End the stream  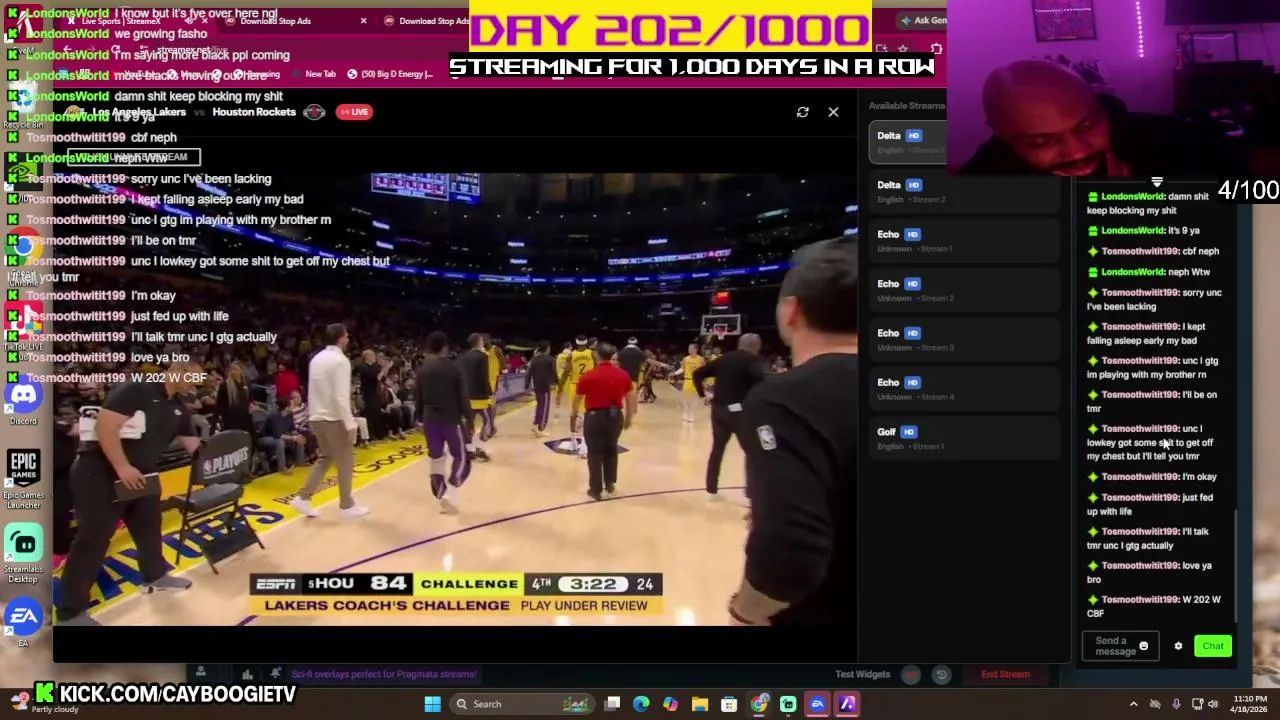[x=1005, y=674]
